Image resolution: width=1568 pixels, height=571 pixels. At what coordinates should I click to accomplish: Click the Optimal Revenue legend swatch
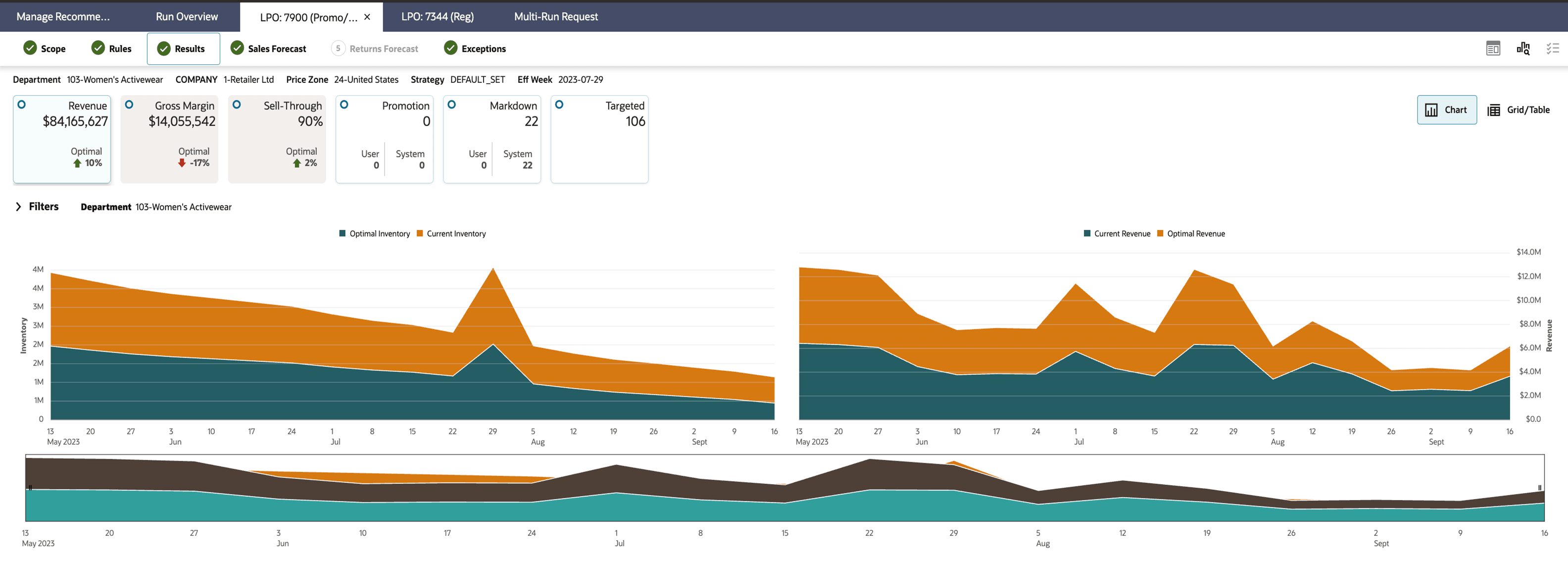click(x=1160, y=234)
